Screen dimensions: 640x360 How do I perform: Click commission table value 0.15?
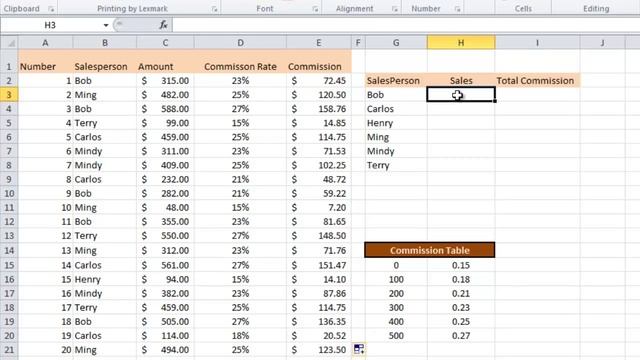(461, 265)
